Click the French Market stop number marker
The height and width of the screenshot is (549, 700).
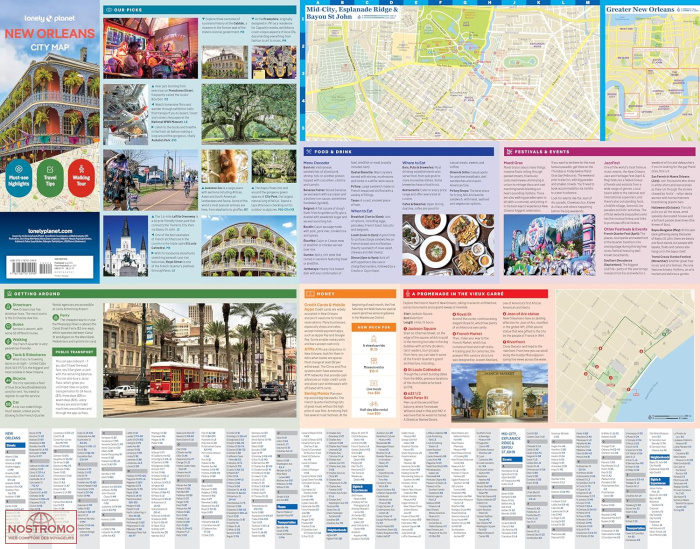(x=454, y=333)
